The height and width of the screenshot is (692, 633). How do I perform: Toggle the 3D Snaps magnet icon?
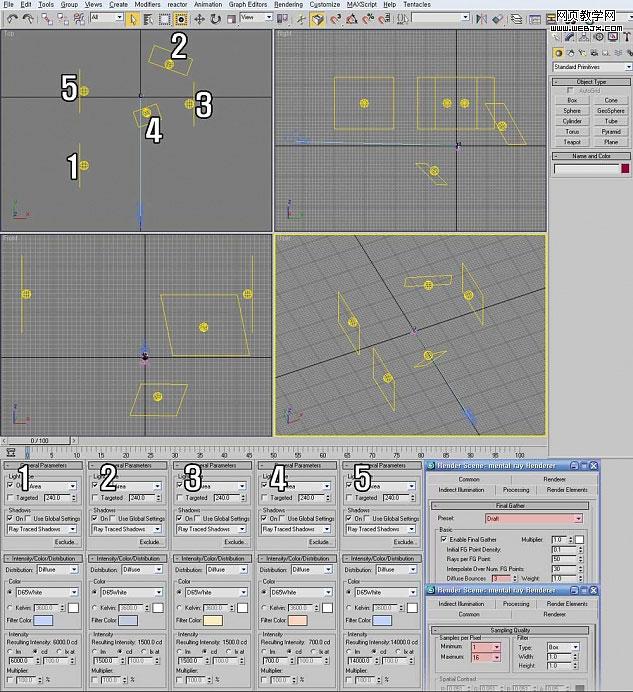335,19
